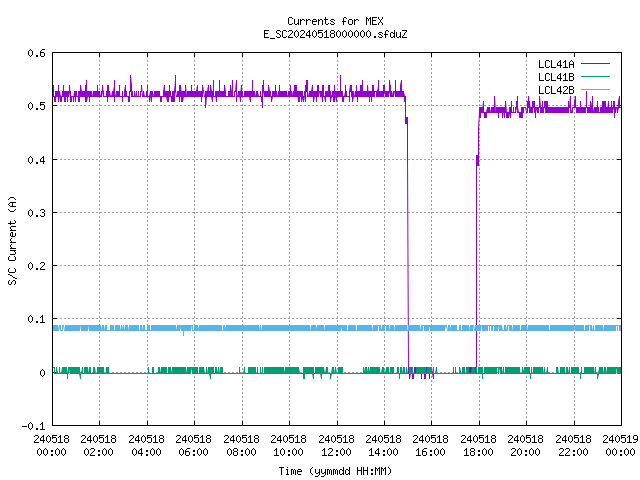Click the y-axis tick value 0.2

click(x=36, y=266)
